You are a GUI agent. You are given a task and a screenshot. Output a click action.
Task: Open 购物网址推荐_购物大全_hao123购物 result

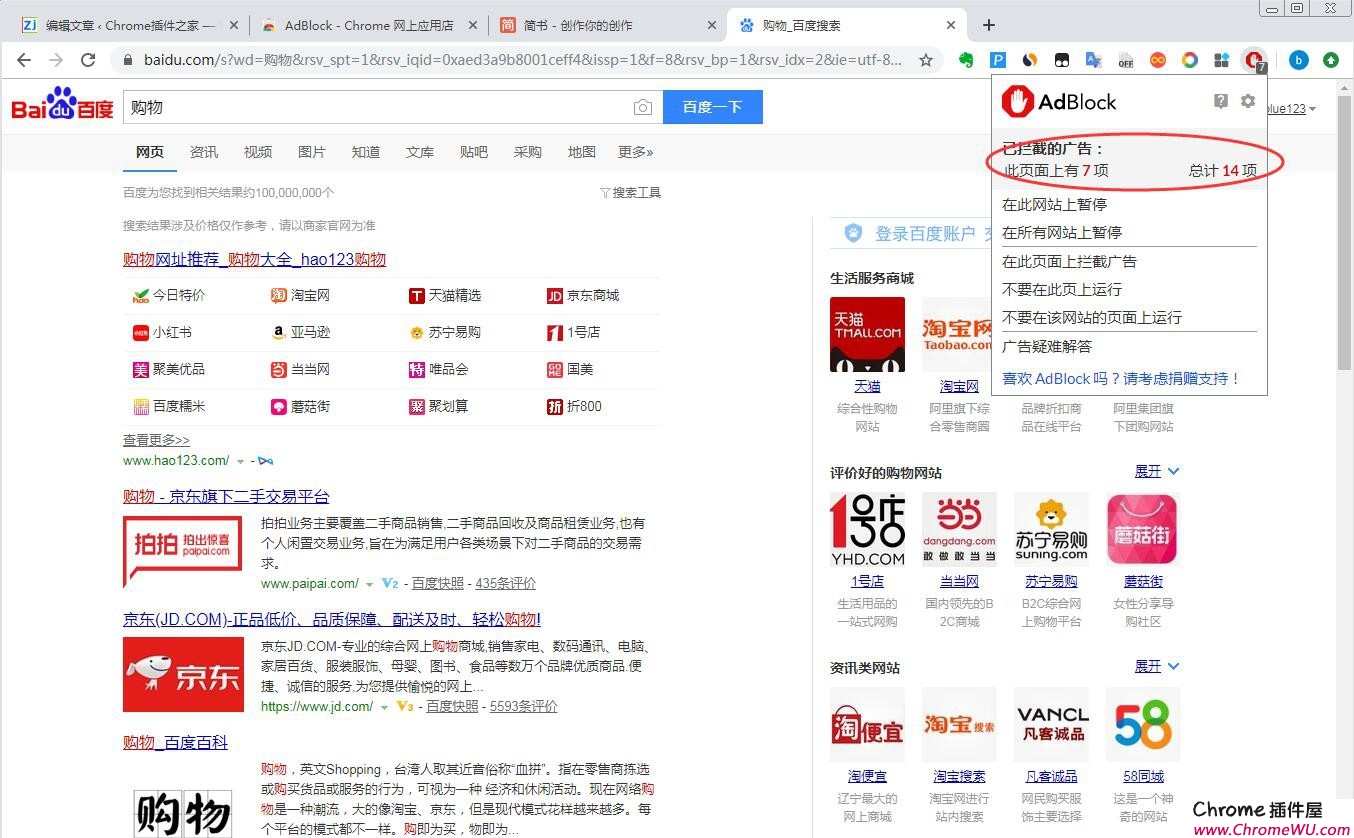tap(254, 259)
